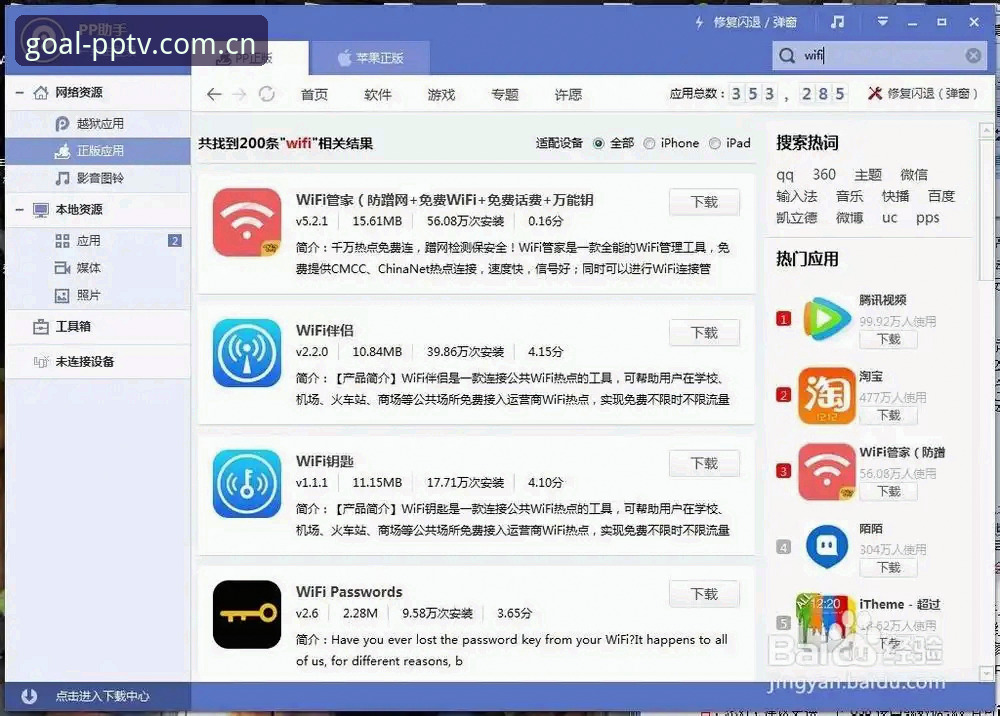The image size is (1000, 716).
Task: Open the WiFi伴侣 title text
Action: coord(325,330)
